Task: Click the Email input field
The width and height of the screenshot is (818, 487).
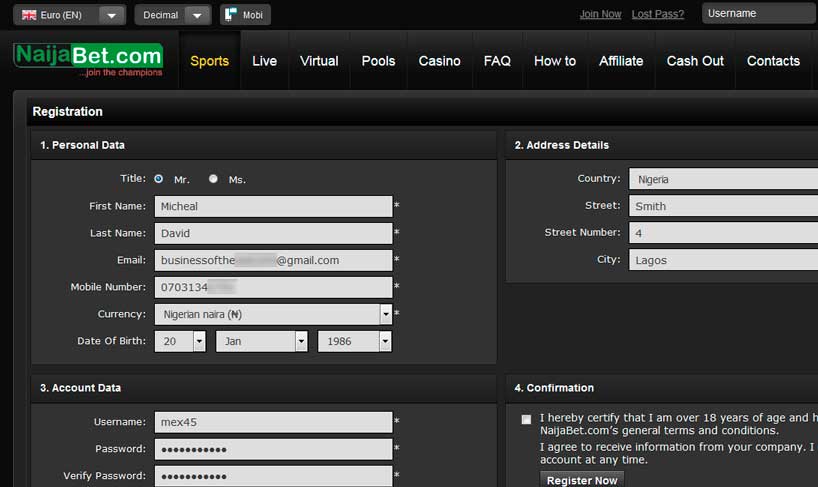Action: 273,260
